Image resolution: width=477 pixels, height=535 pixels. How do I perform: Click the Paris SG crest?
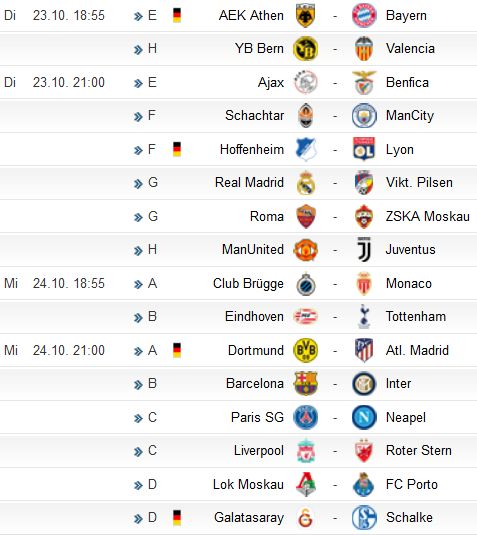point(305,417)
